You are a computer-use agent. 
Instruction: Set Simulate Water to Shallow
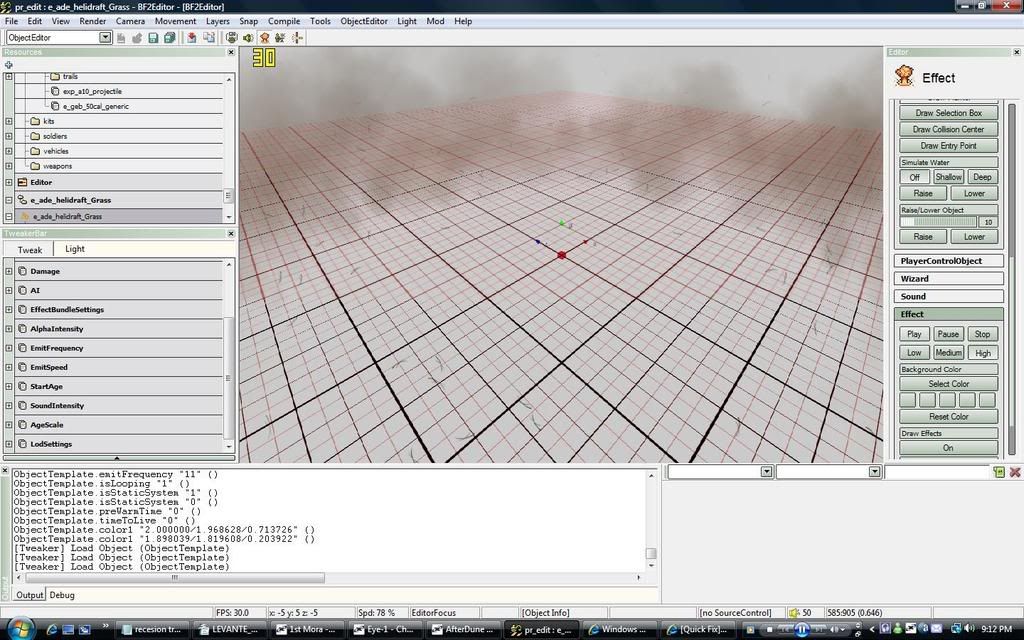pyautogui.click(x=948, y=177)
